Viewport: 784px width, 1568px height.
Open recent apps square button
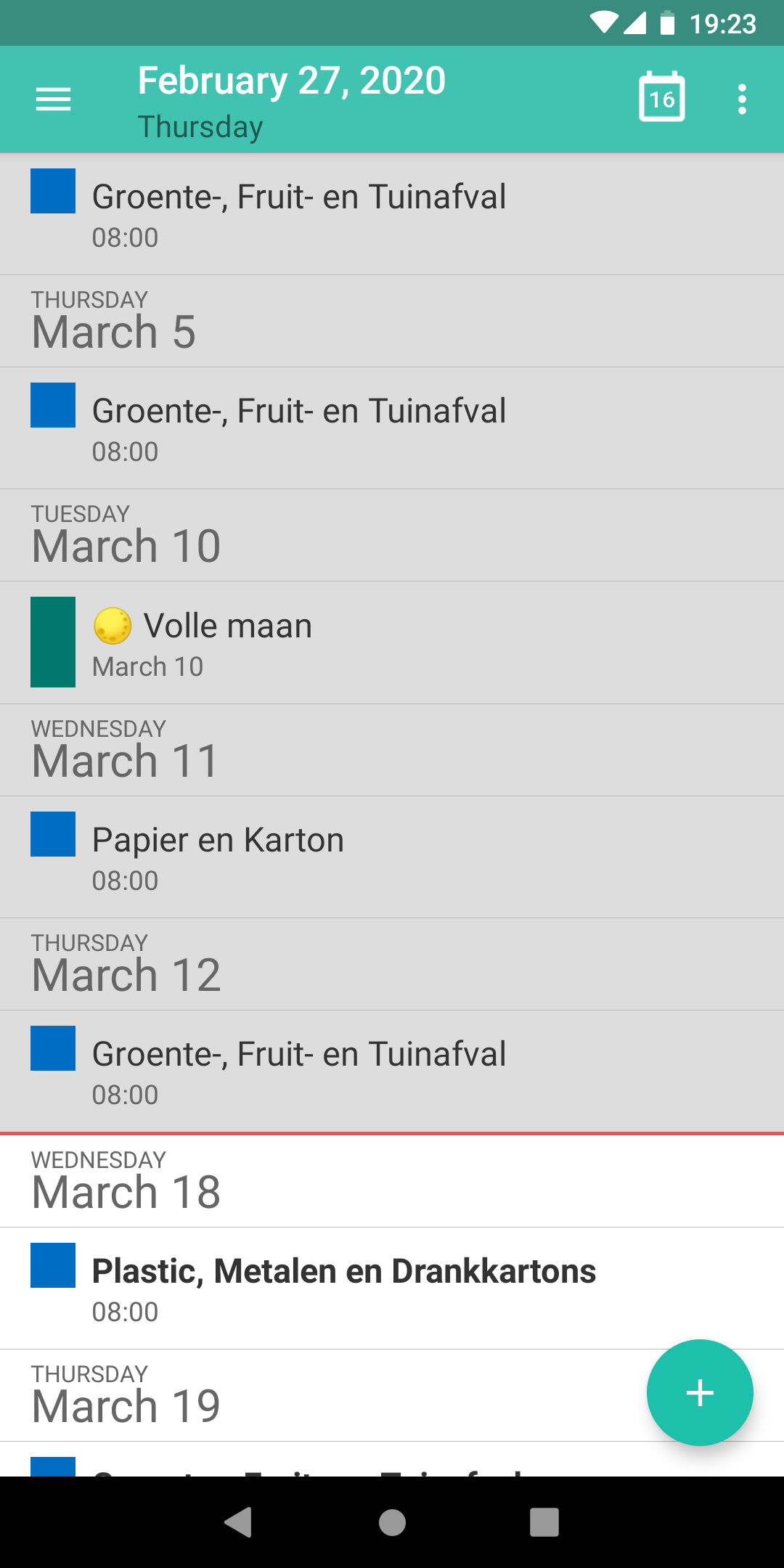544,1522
